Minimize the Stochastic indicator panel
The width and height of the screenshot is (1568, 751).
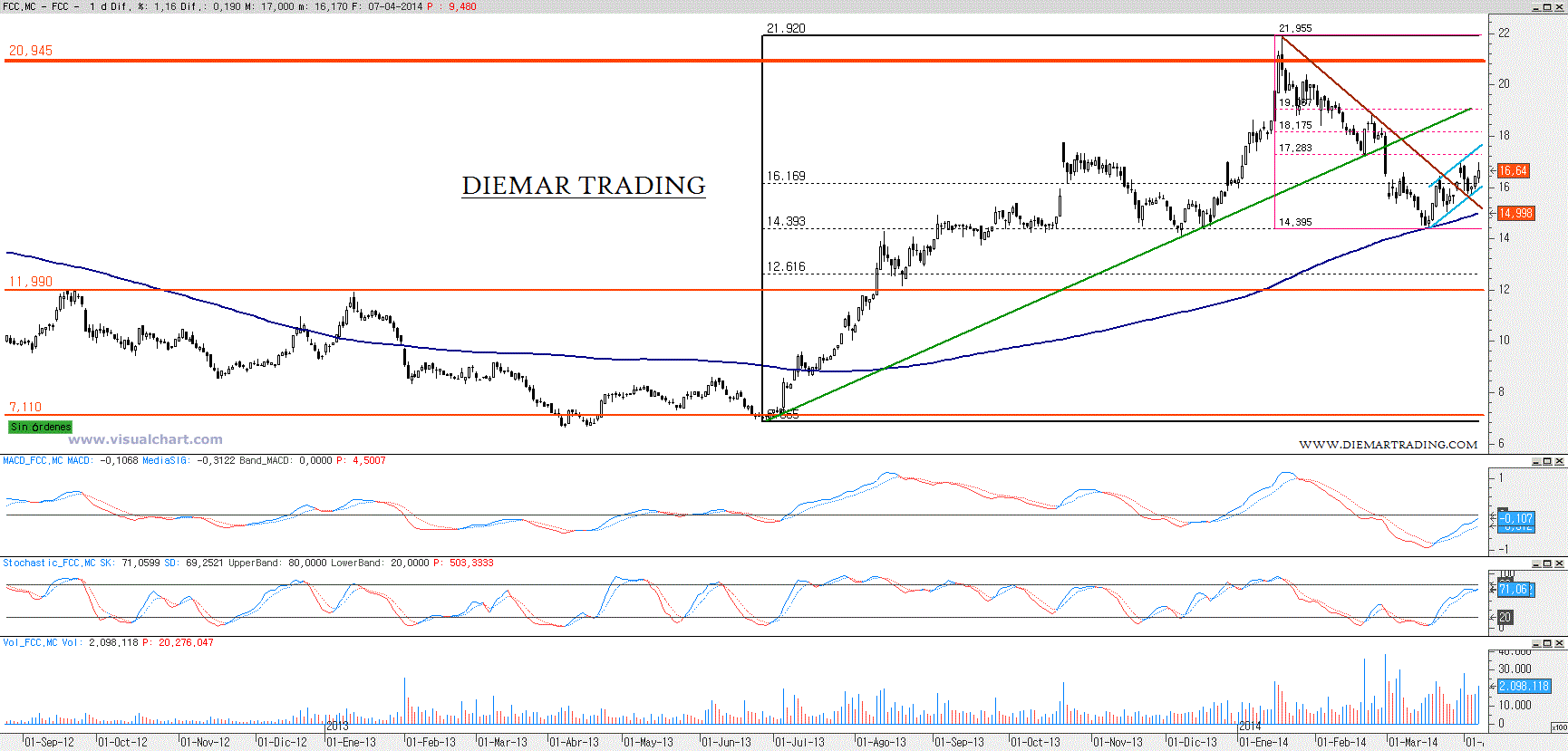pos(1536,563)
